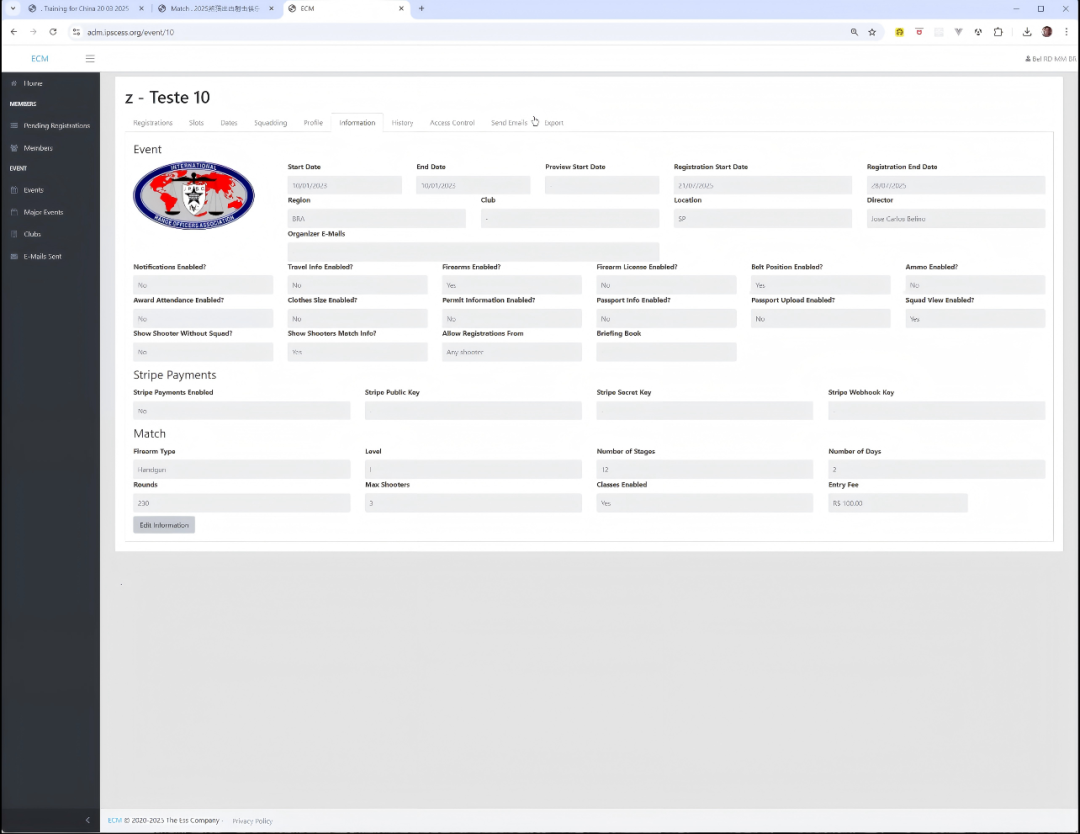Click the IROA event logo image

[x=194, y=194]
